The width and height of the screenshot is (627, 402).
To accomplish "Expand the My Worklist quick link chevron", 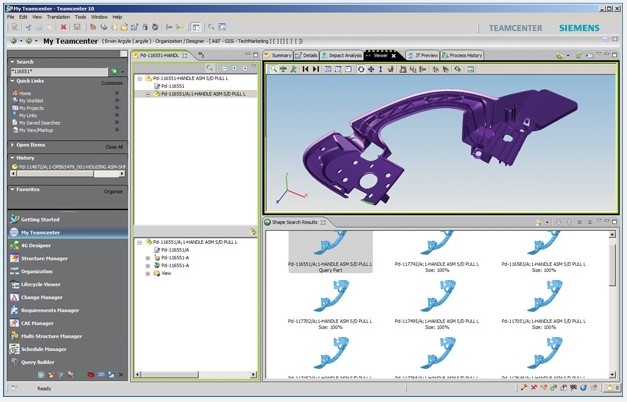I will 117,100.
